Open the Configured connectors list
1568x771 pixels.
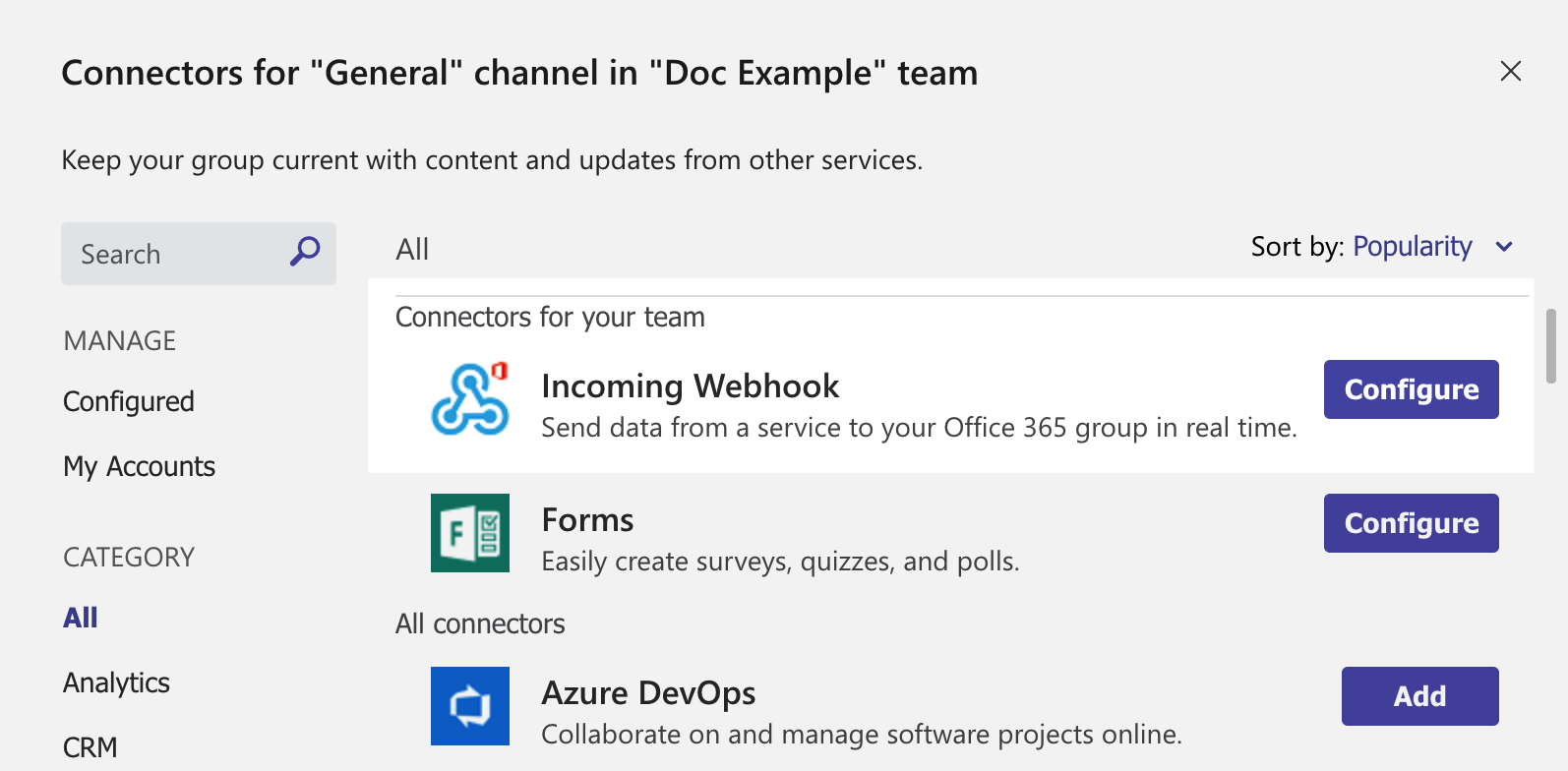pos(129,401)
